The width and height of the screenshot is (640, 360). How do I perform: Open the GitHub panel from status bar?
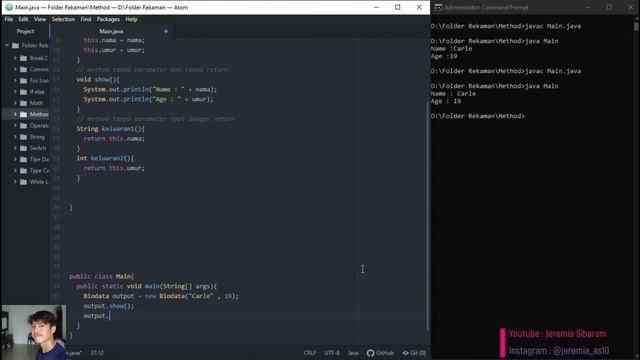click(380, 353)
